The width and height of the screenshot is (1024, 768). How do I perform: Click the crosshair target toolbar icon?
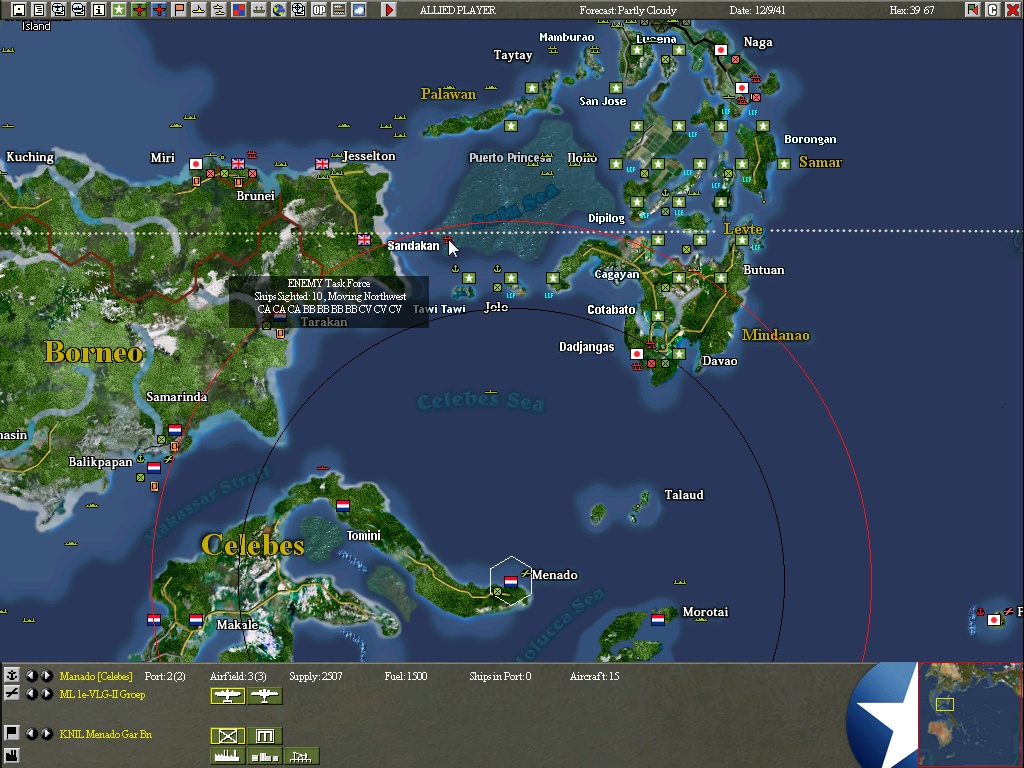(298, 10)
